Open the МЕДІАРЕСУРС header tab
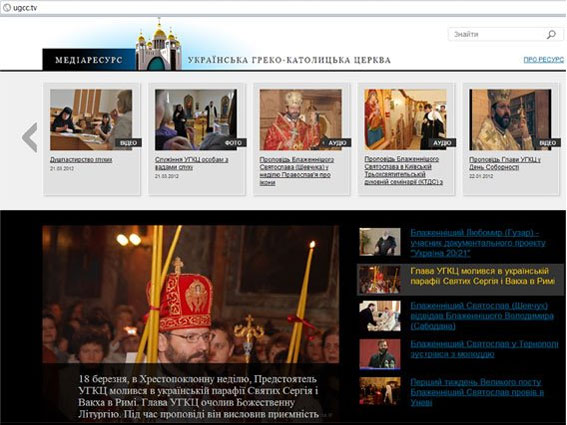The height and width of the screenshot is (425, 567). [x=89, y=60]
